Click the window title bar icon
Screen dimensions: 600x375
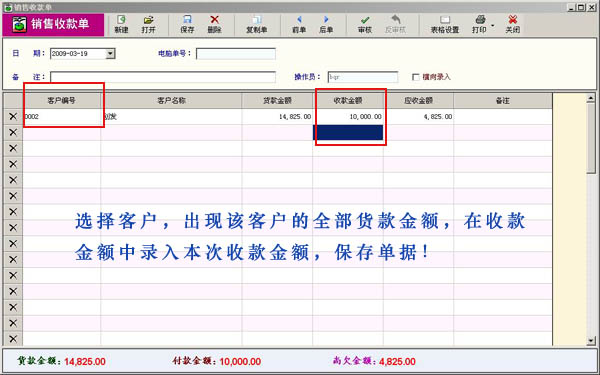[8, 7]
